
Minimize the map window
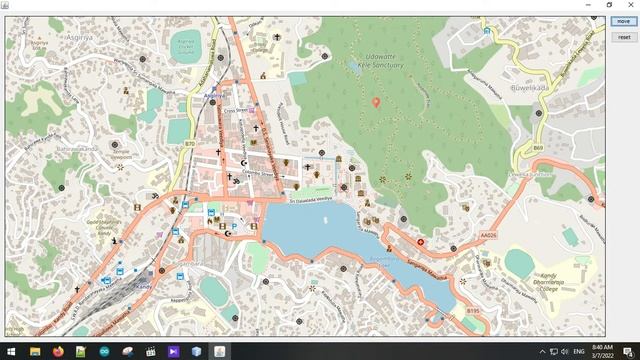588,5
